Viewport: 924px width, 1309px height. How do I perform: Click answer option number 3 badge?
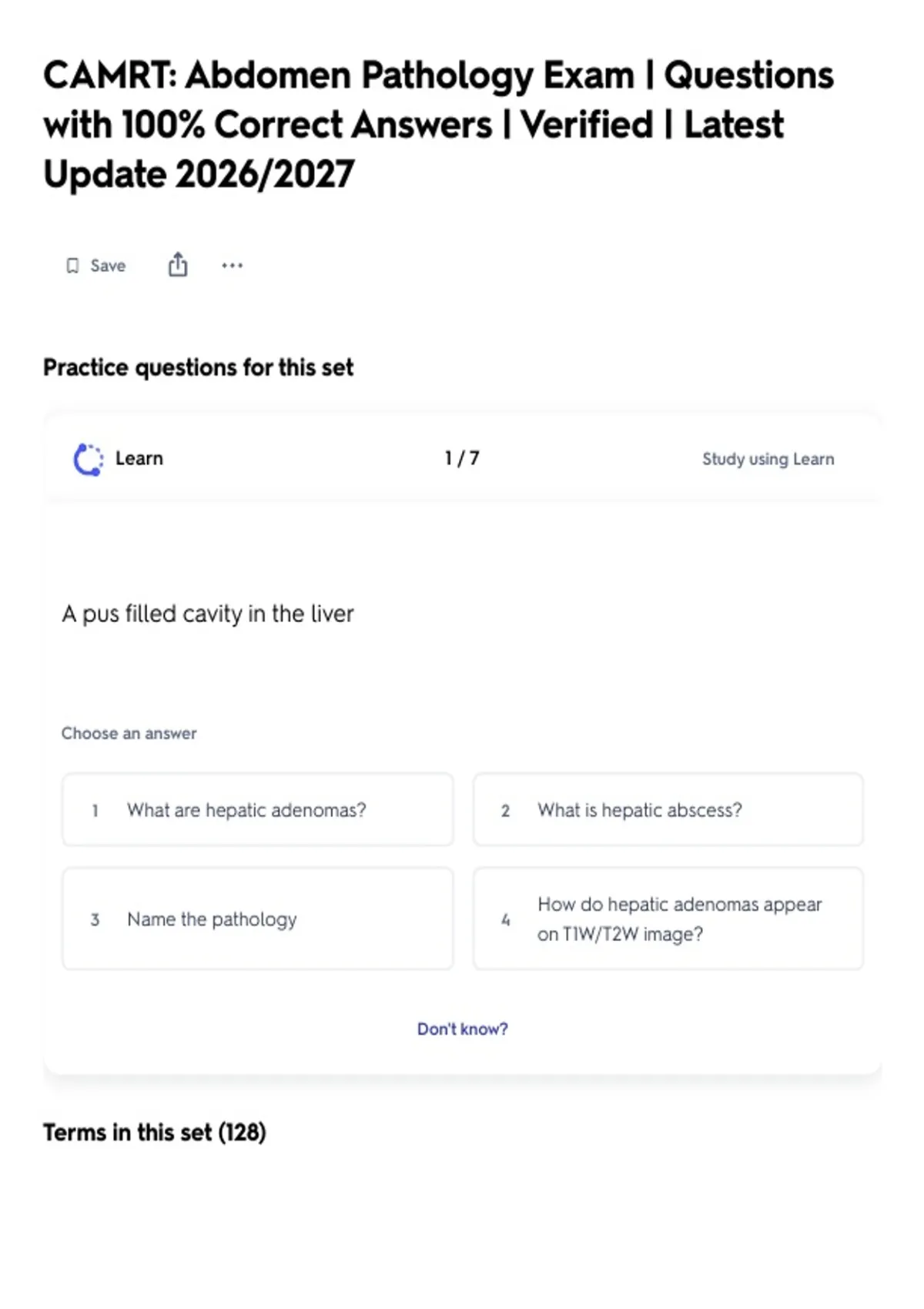click(x=95, y=919)
